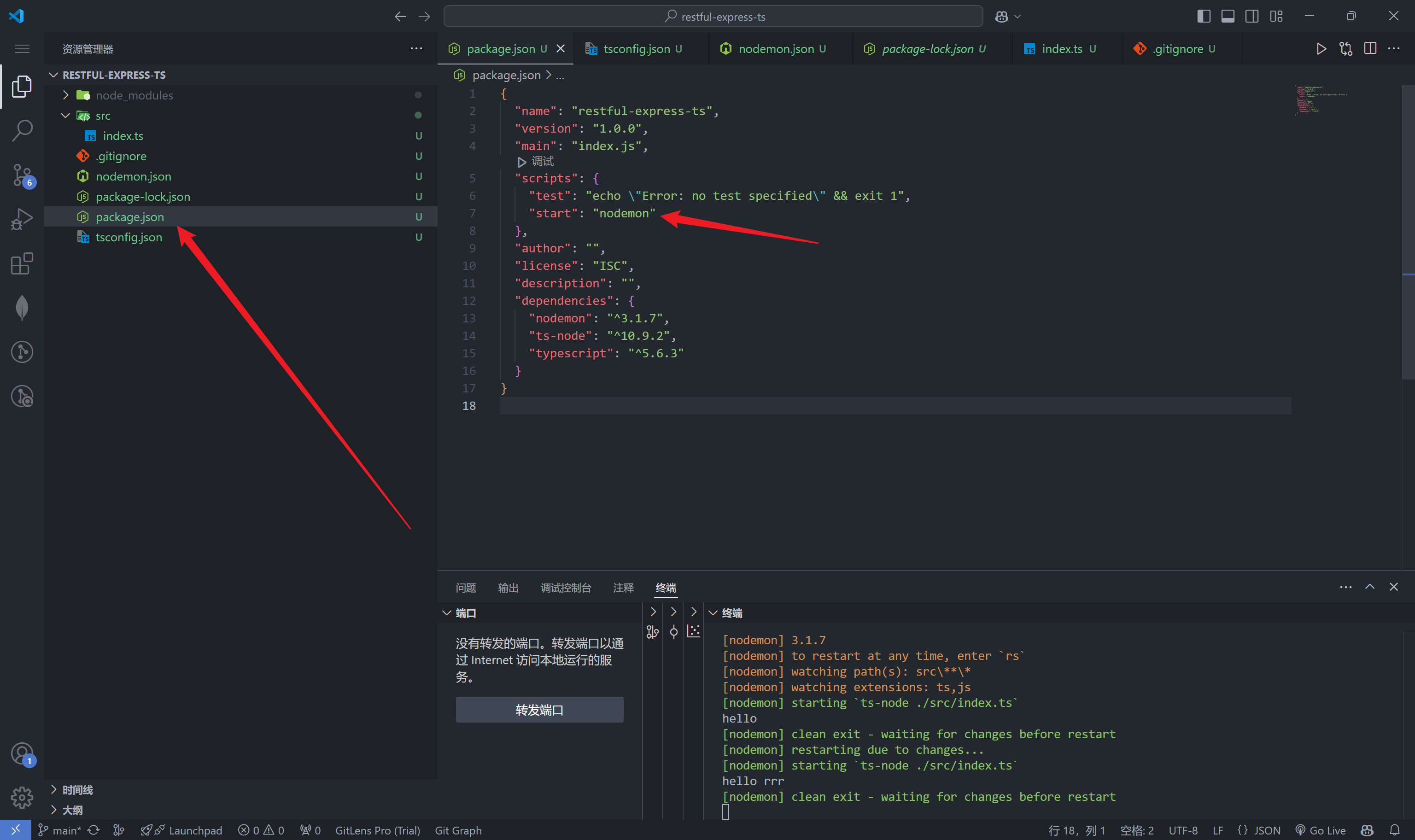Click the restful-express-ts command center search box

[713, 17]
